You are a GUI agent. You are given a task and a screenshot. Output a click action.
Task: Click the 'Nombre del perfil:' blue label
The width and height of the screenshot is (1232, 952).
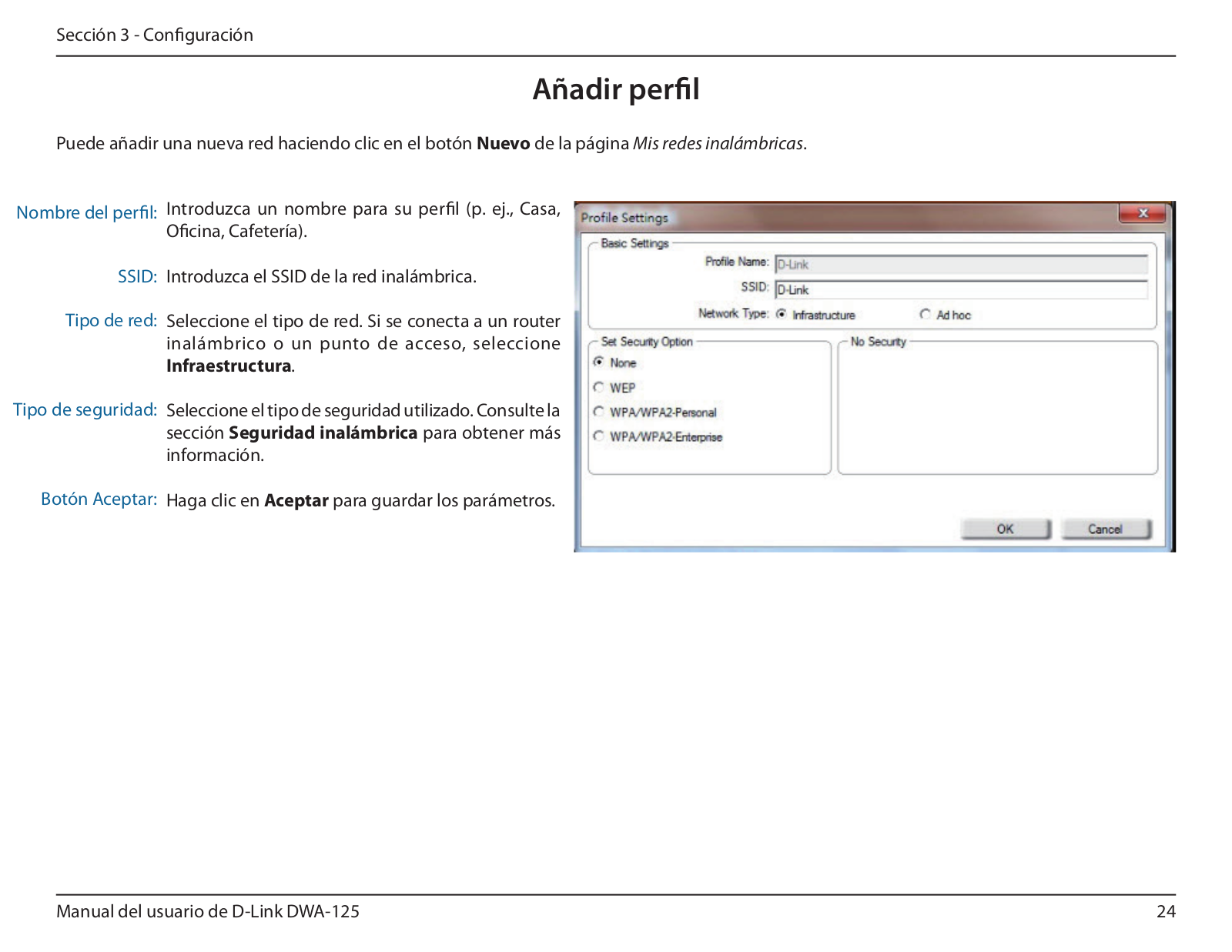[x=86, y=212]
